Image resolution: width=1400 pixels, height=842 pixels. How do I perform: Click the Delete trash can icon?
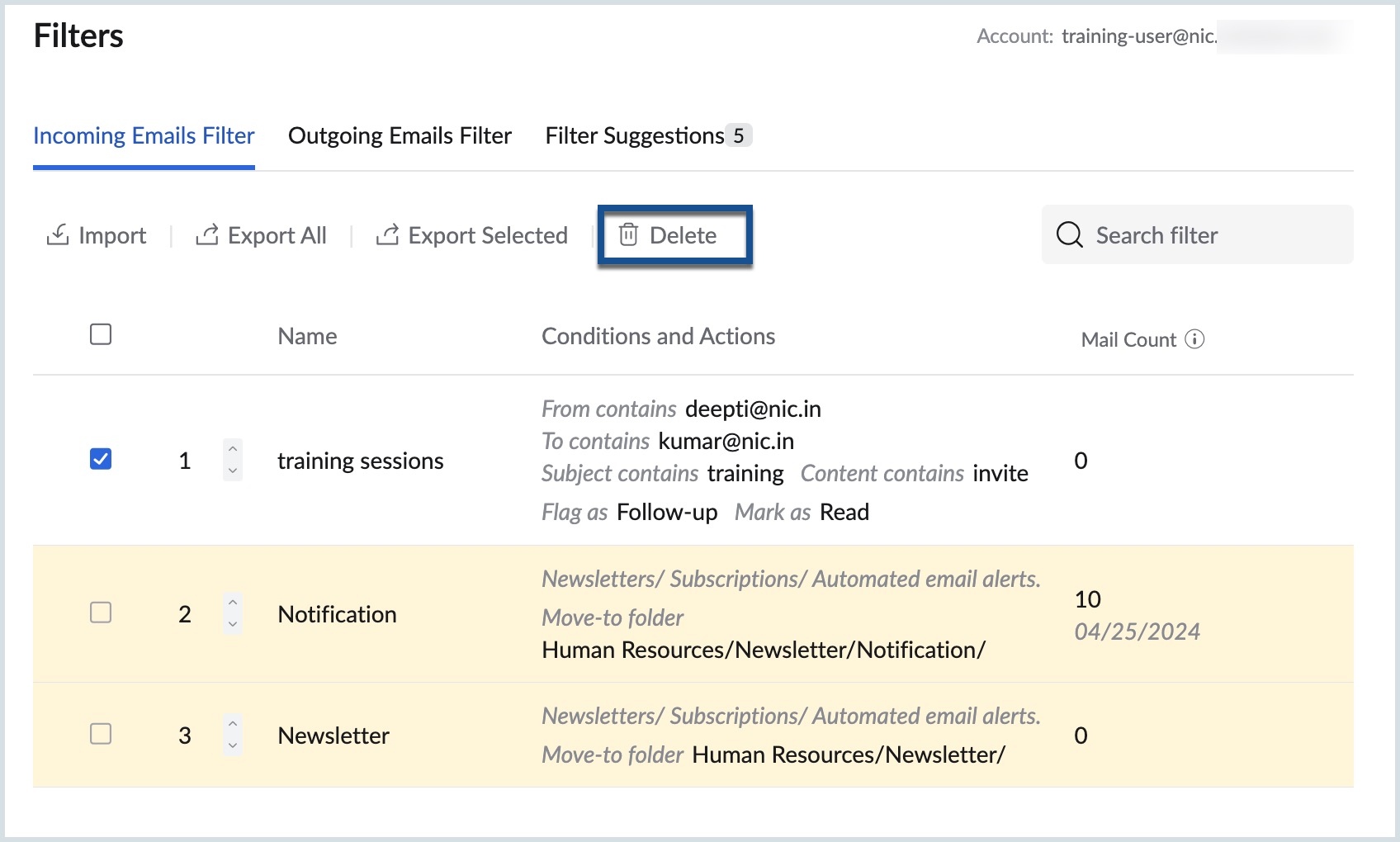pyautogui.click(x=628, y=235)
